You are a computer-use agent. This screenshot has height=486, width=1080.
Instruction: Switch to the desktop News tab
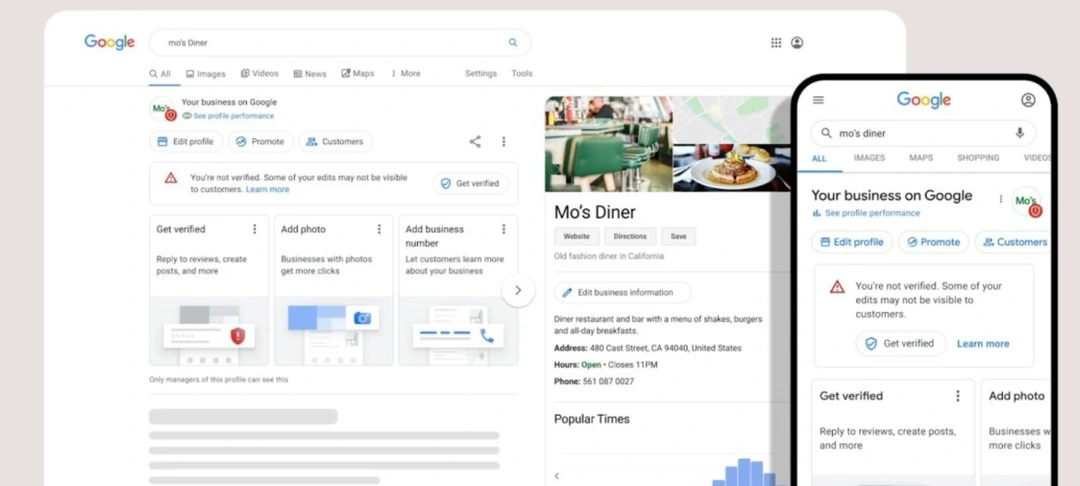[310, 74]
